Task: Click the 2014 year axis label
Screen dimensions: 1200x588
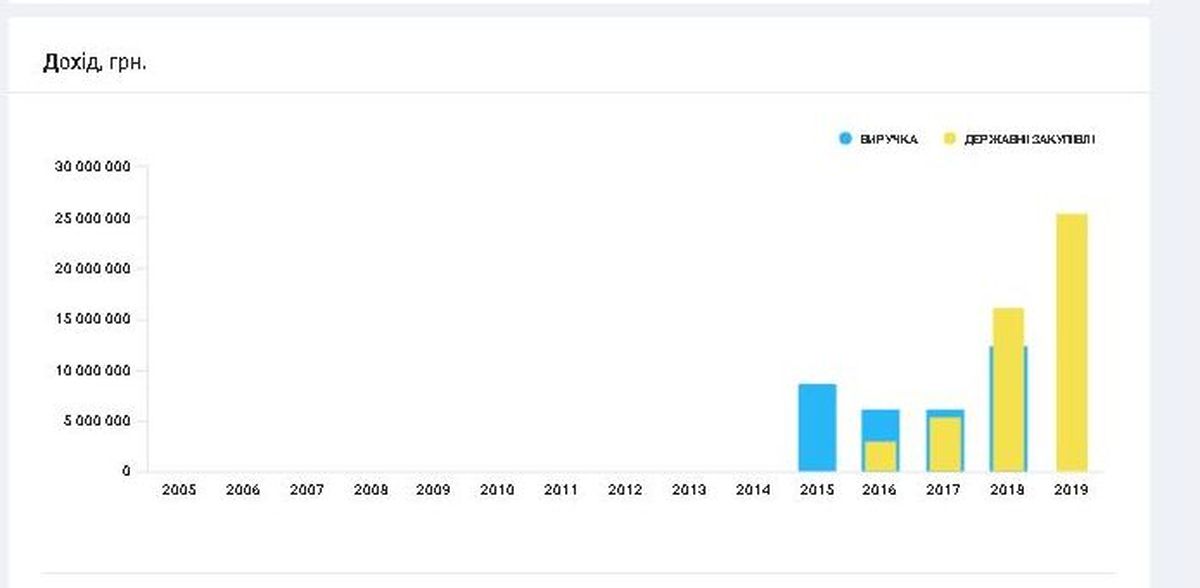Action: (x=752, y=491)
